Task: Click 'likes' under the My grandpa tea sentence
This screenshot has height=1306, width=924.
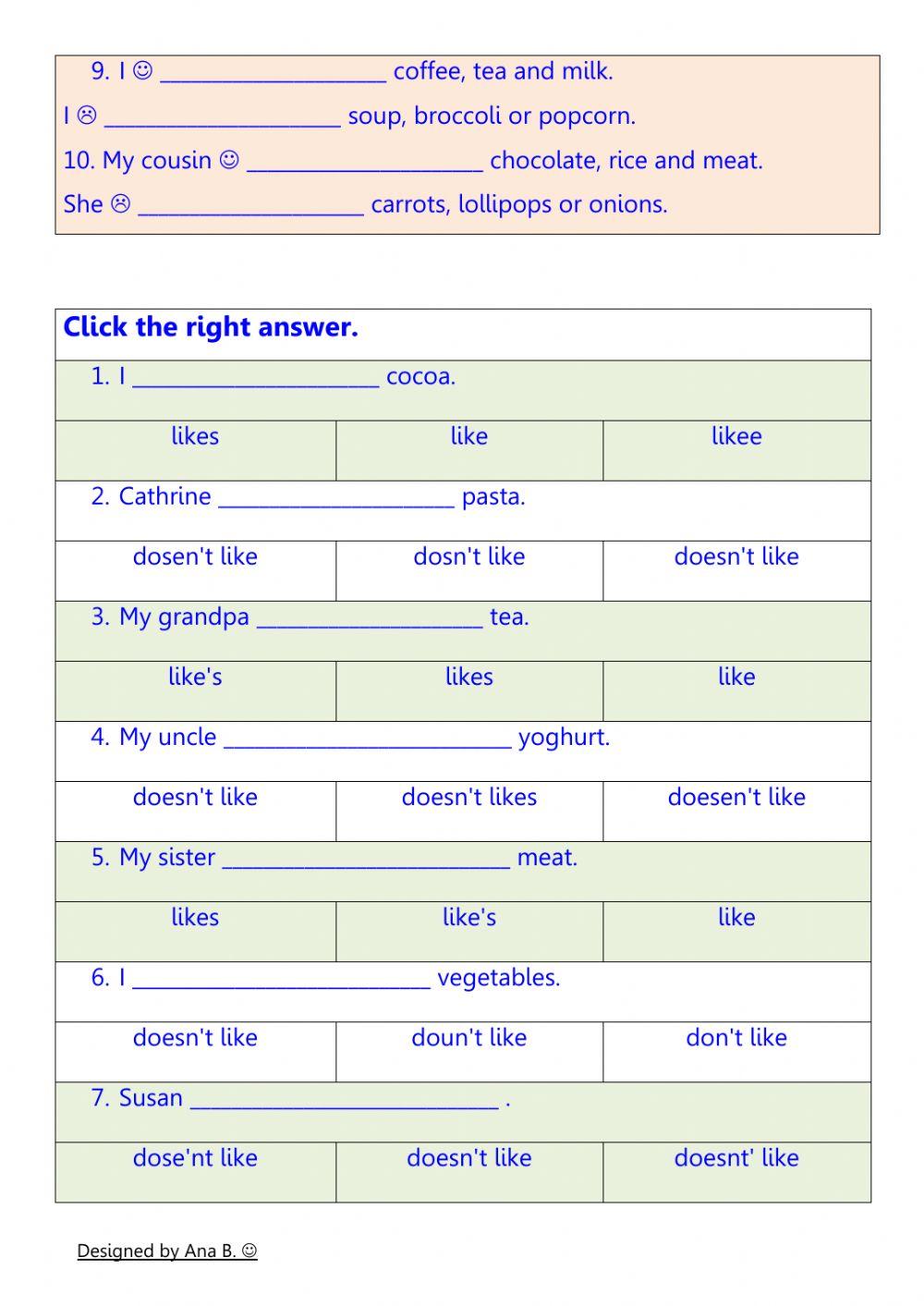Action: click(x=469, y=677)
